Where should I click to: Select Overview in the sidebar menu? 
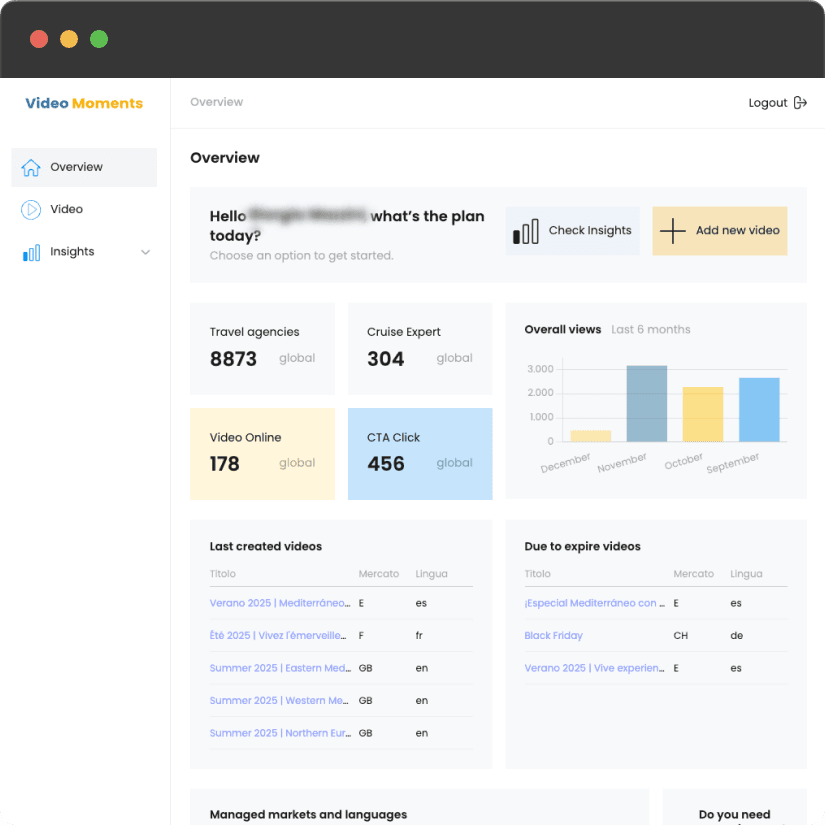76,167
